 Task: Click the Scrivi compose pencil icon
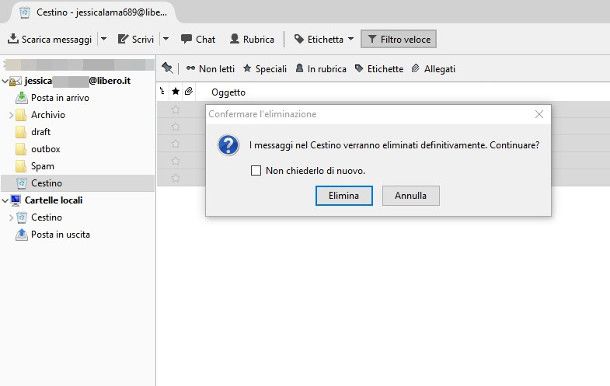[123, 39]
